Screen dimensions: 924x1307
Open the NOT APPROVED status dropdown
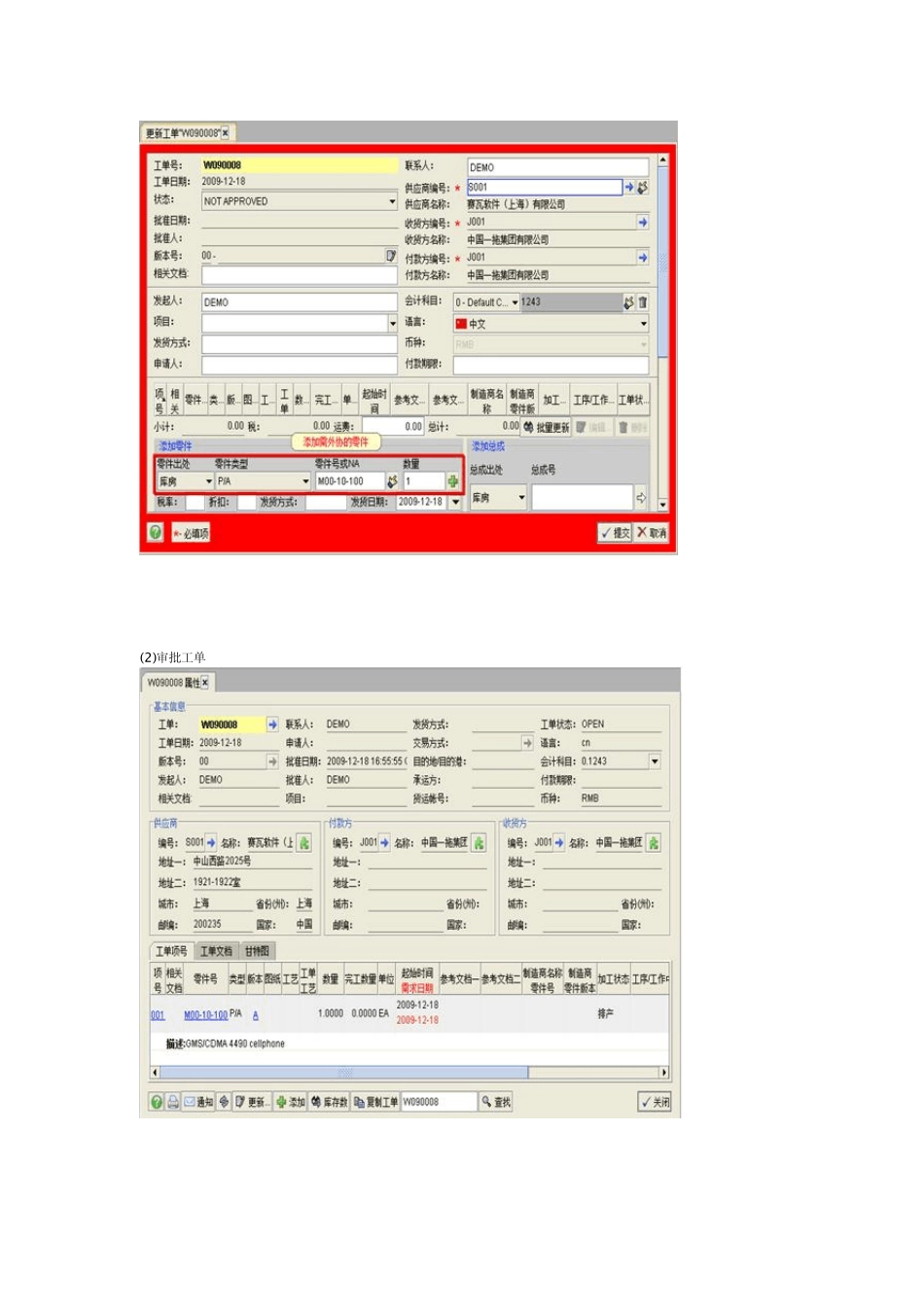point(392,201)
